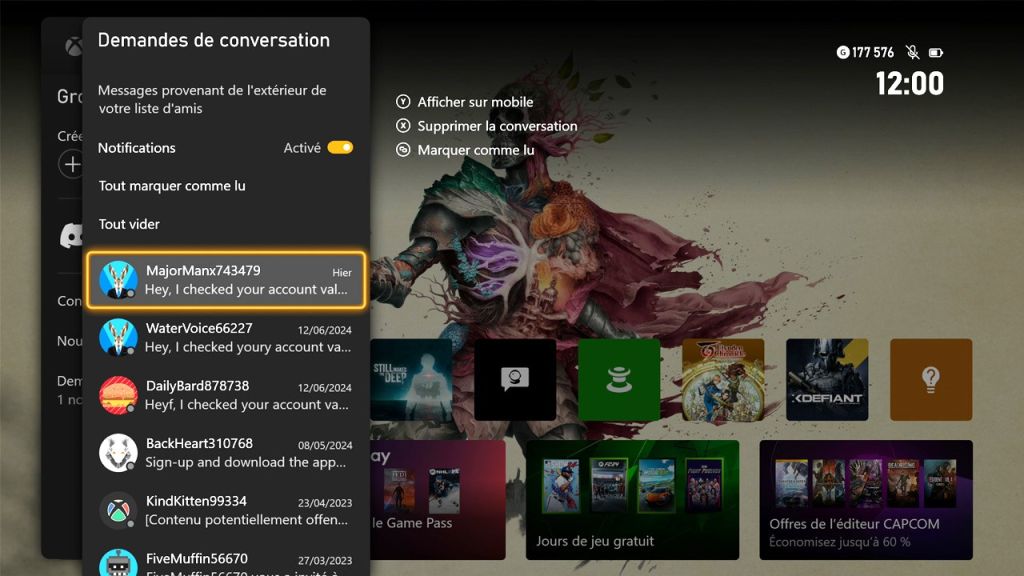Open Offres de l'éditeur CAPCOM card
This screenshot has width=1024, height=576.
866,500
